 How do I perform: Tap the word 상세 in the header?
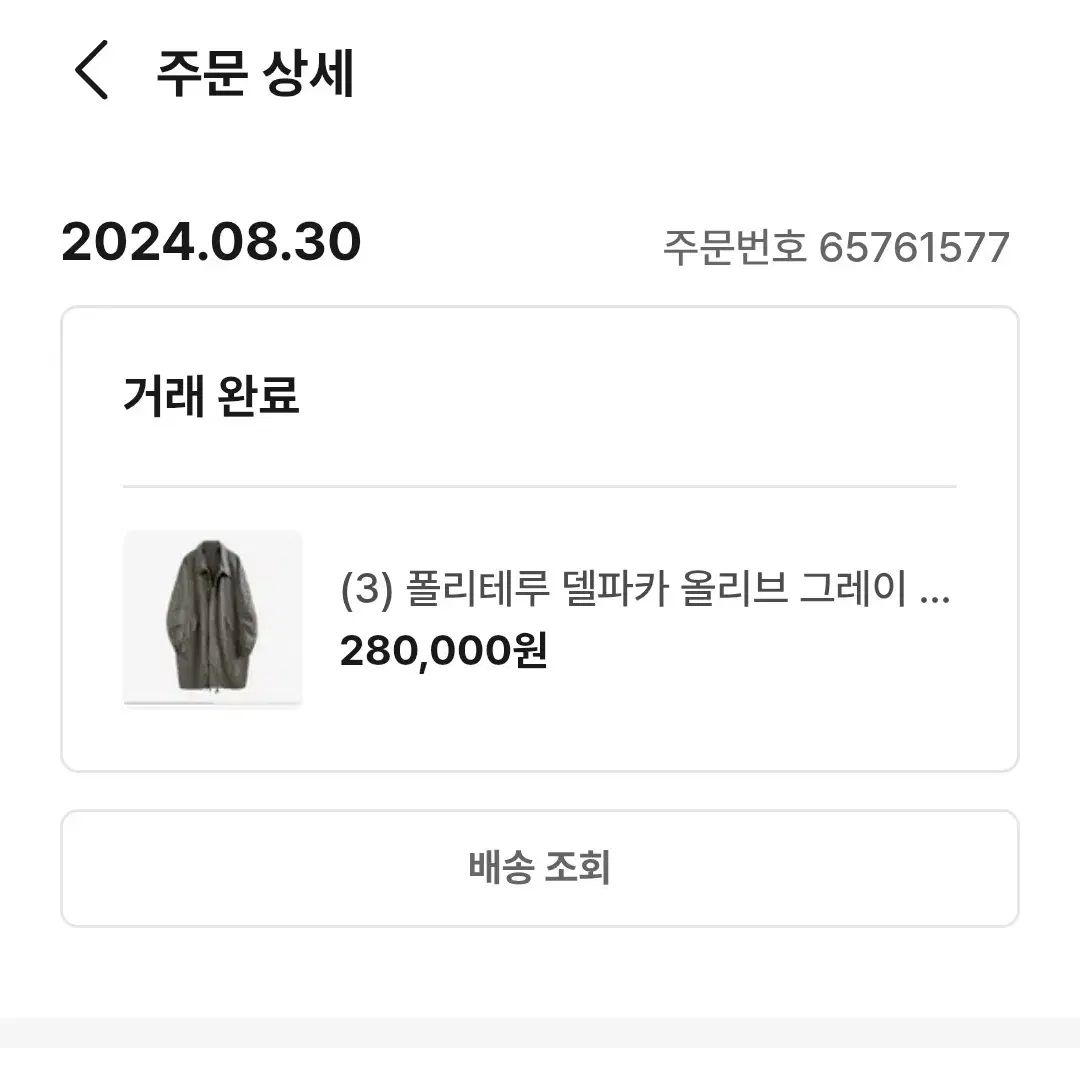coord(308,72)
